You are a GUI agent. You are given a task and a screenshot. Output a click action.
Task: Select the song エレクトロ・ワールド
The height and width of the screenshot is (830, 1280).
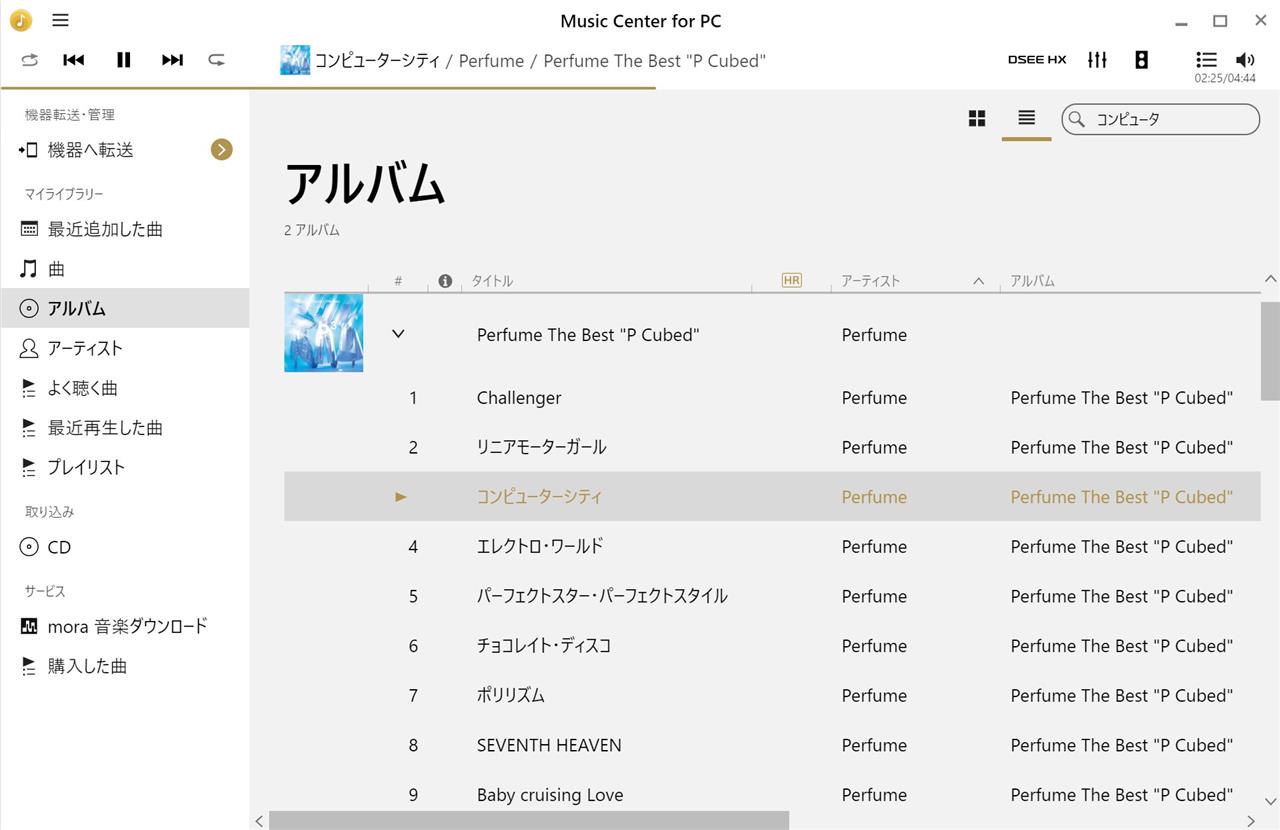[540, 546]
